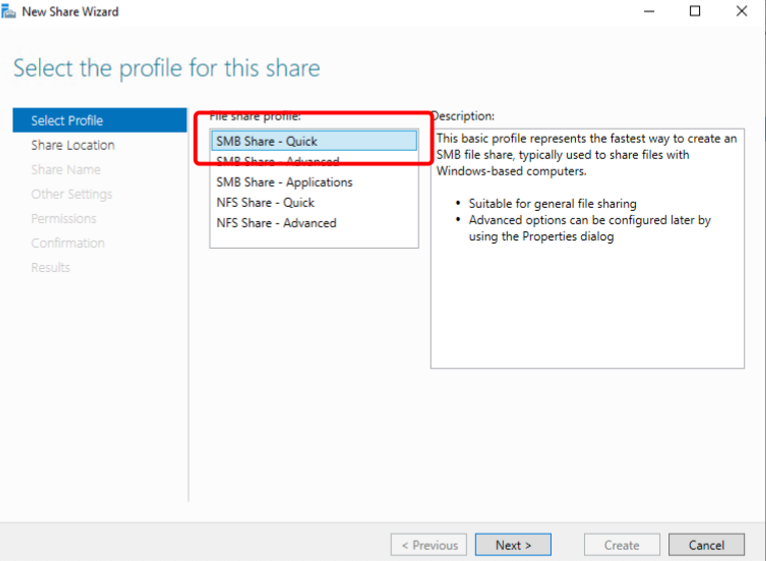Screen dimensions: 766x561
Task: Open the Other Settings step
Action: (x=71, y=194)
